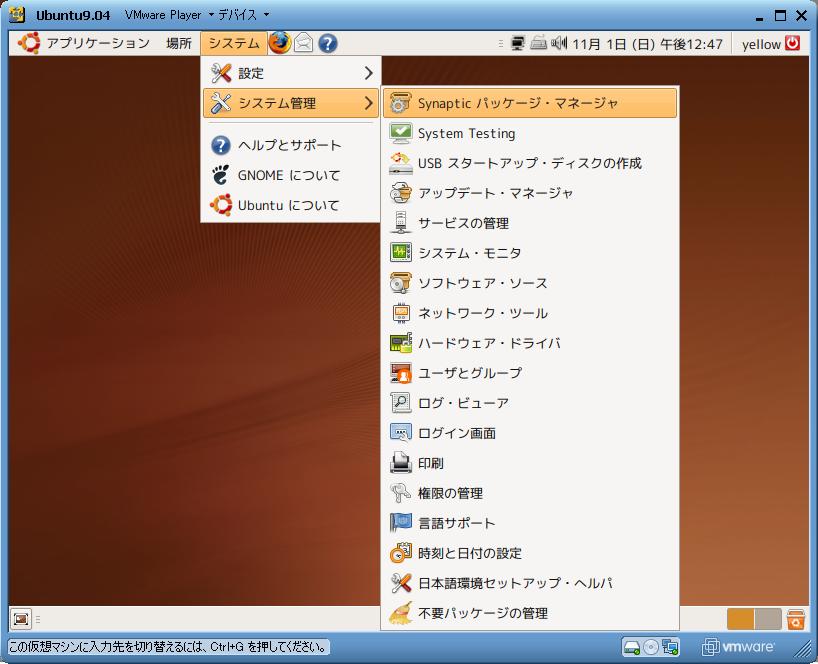Click the hardware drivers card icon
This screenshot has width=818, height=664.
pos(401,343)
